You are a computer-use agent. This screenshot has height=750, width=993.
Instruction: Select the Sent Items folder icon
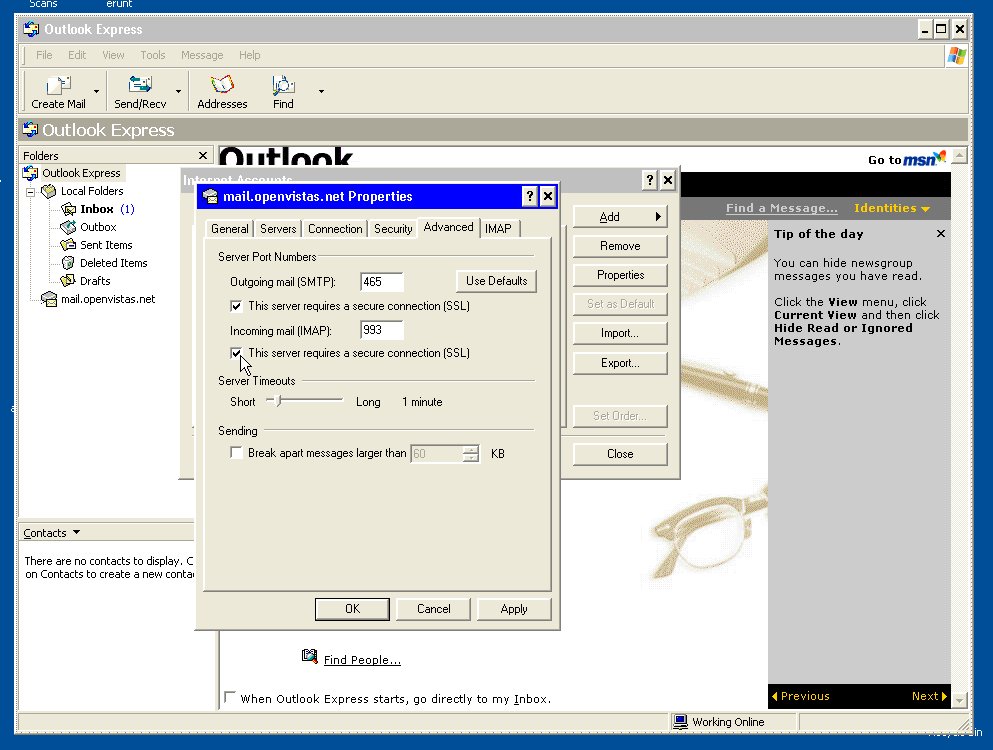[68, 245]
